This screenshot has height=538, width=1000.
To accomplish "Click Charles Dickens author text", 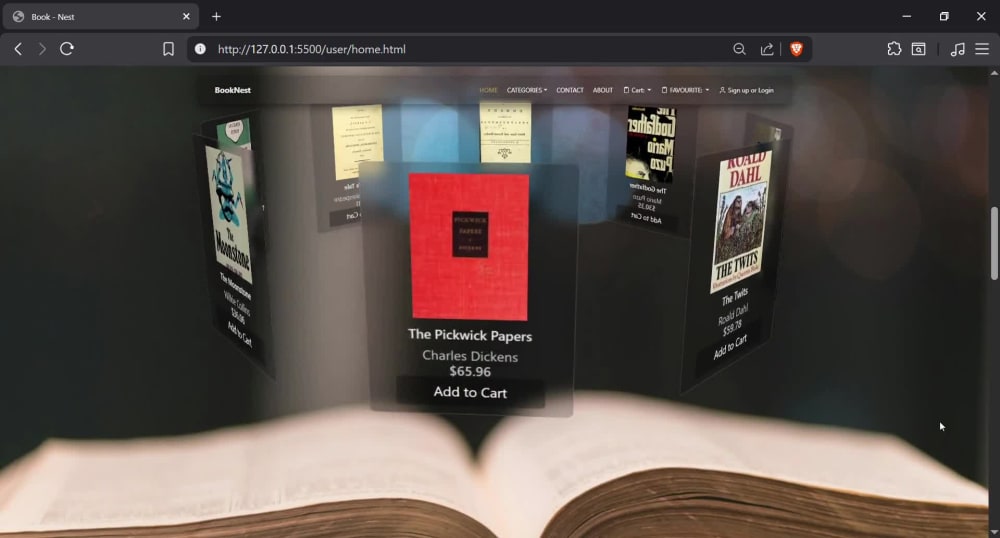I will coord(470,356).
